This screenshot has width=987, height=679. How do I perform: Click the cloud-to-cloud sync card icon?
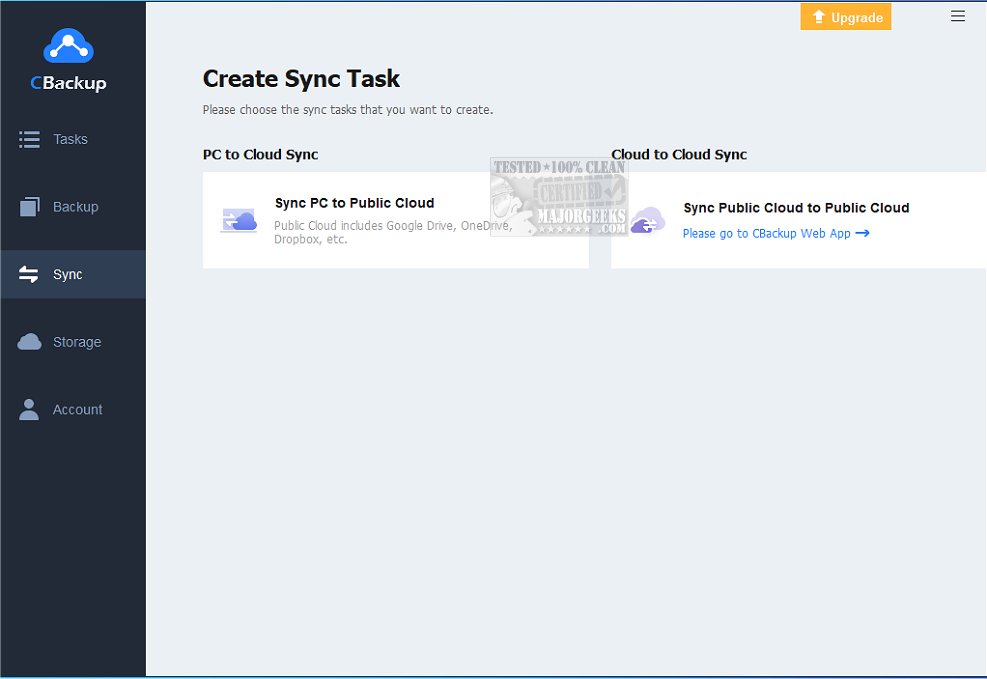tap(648, 220)
